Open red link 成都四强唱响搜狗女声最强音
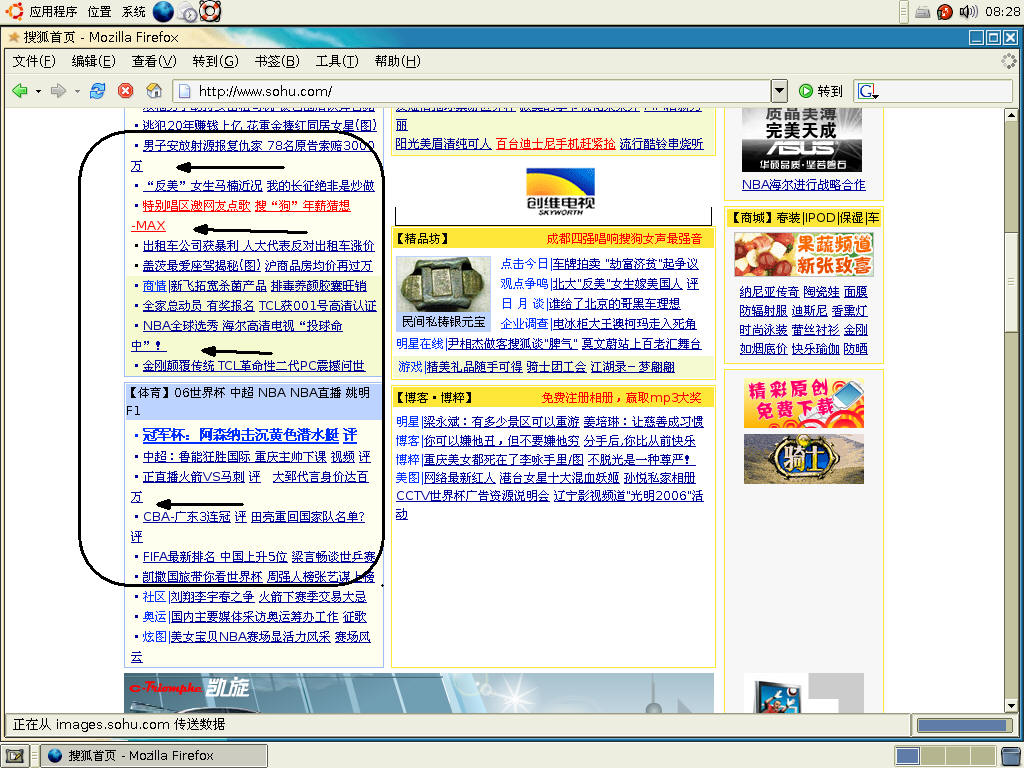 [624, 239]
